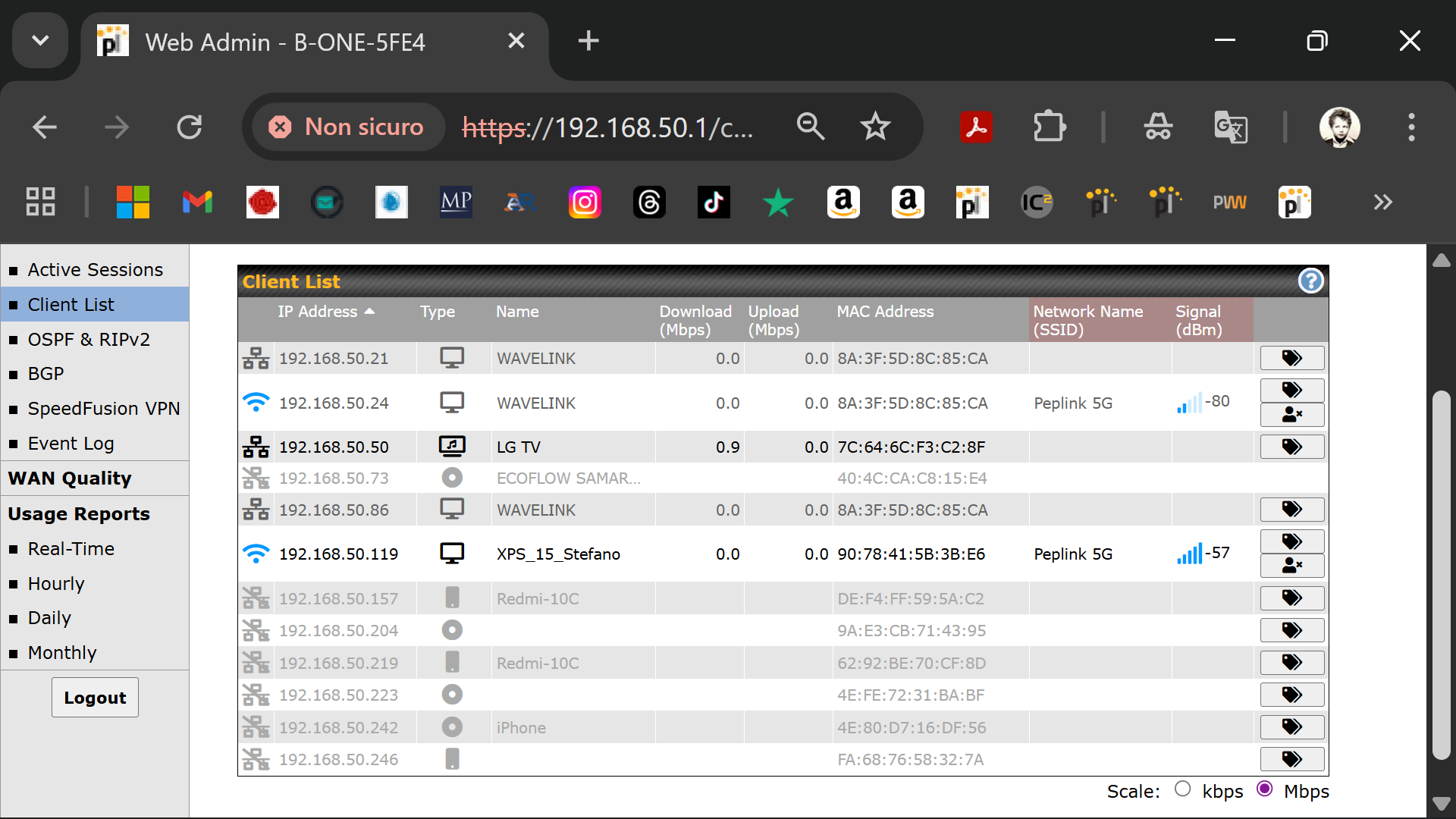Image resolution: width=1456 pixels, height=819 pixels.
Task: Click tag icon for iPhone row
Action: 1292,727
